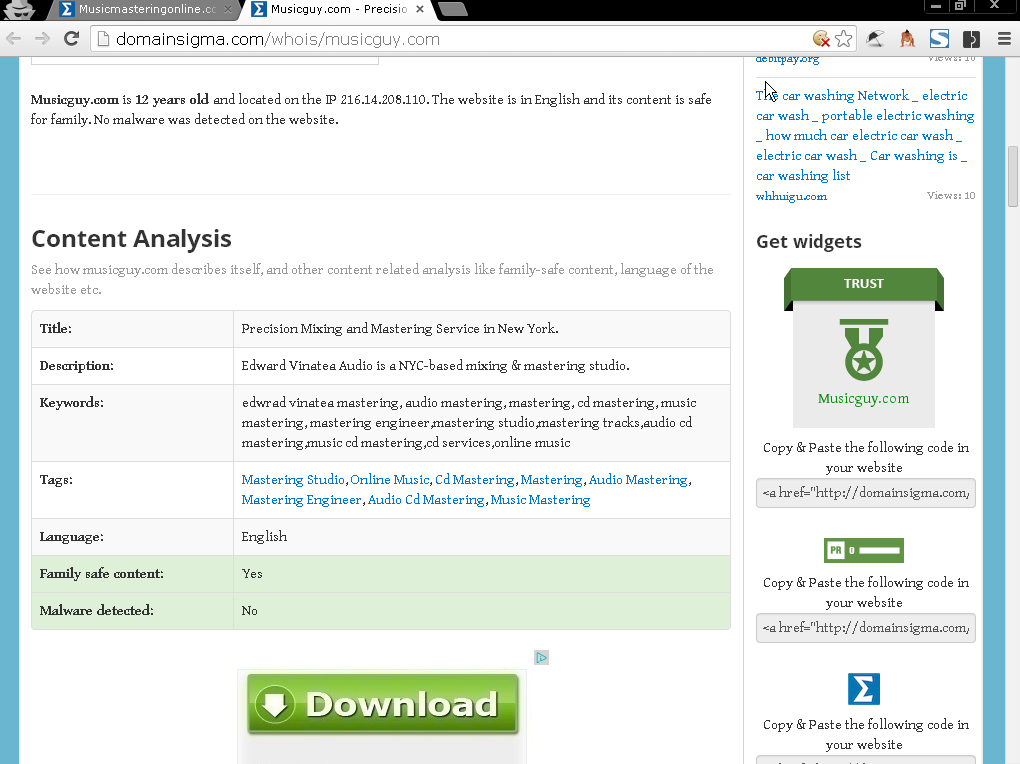The image size is (1020, 764).
Task: Click the orange figure extension icon
Action: (x=907, y=39)
